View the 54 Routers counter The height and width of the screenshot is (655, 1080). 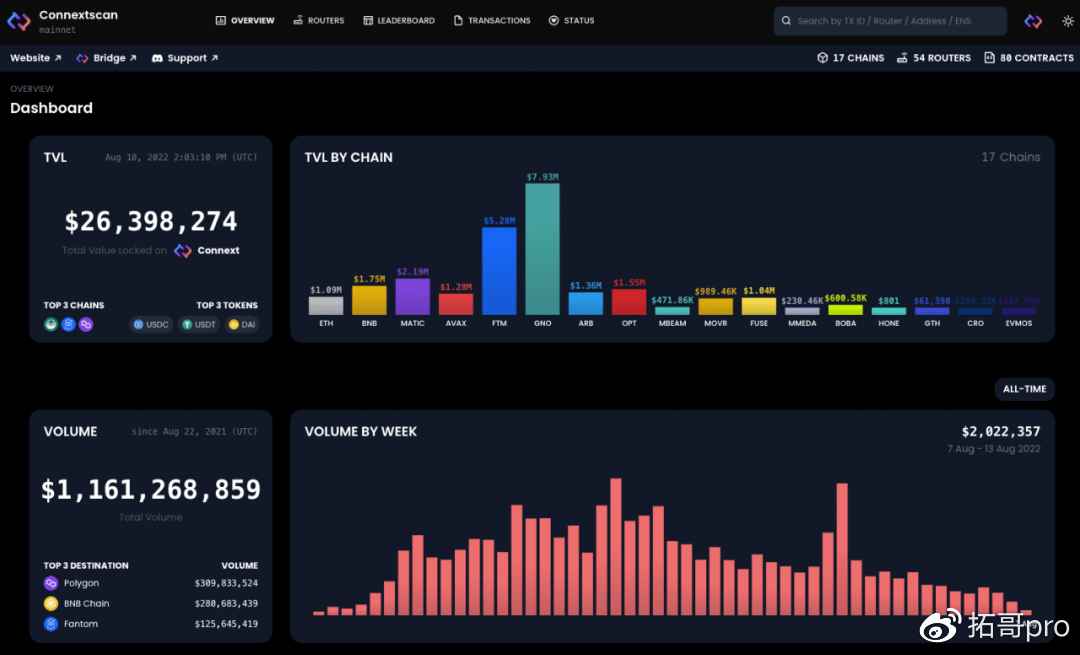pos(933,58)
